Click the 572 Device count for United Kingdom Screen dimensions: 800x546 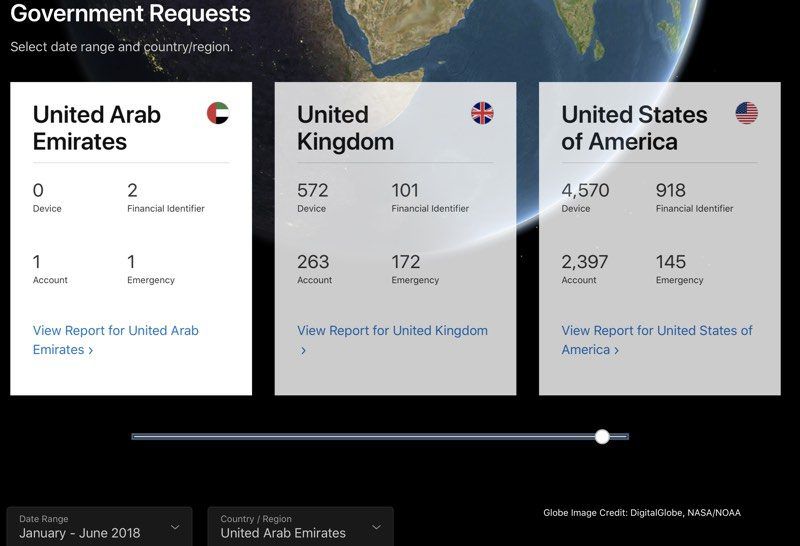313,190
